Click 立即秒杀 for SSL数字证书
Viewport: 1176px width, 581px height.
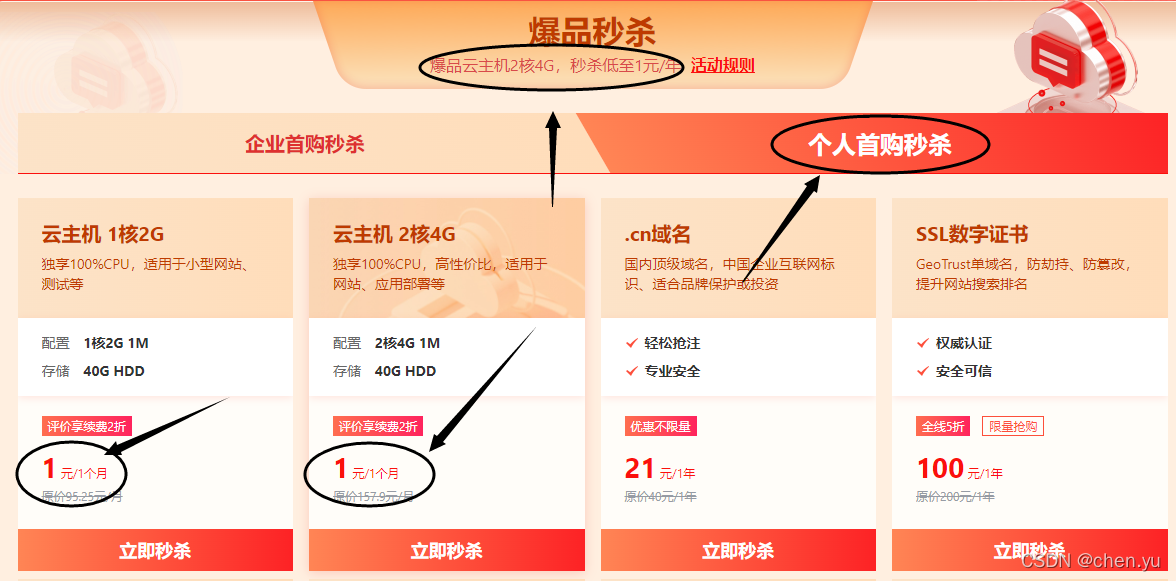(x=1029, y=550)
